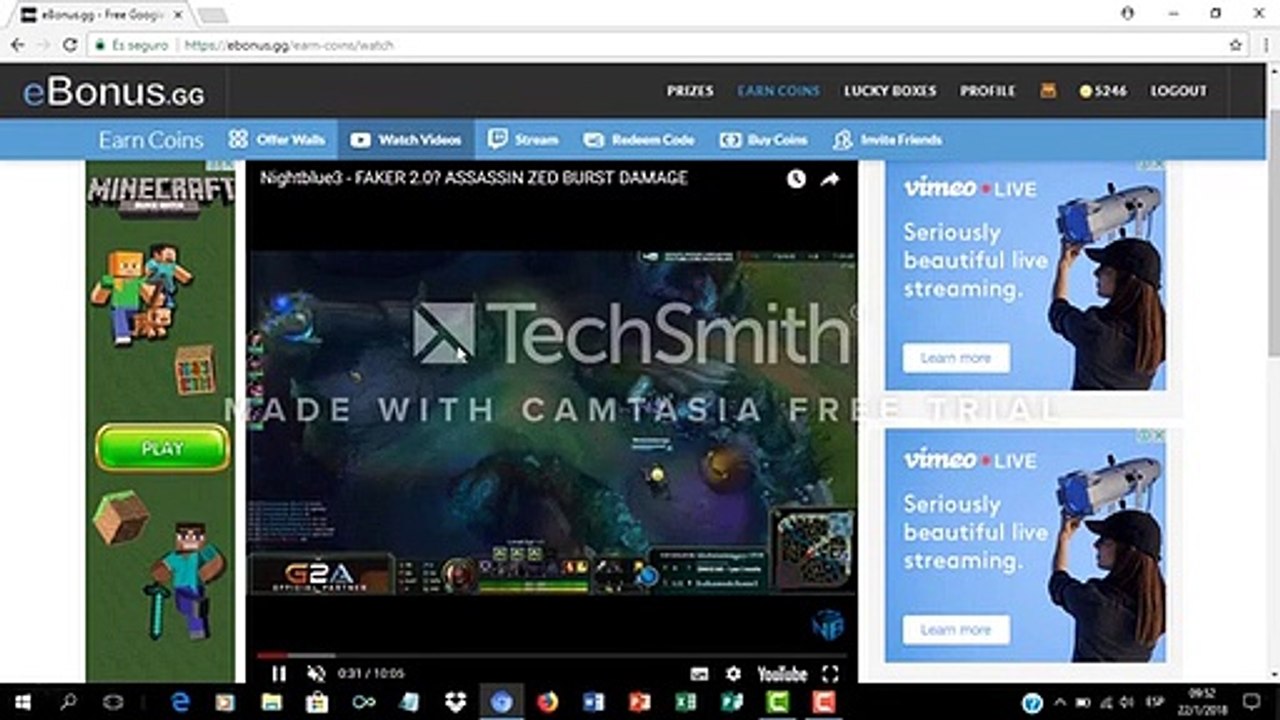Open the Prizes menu
The width and height of the screenshot is (1280, 720).
click(690, 90)
